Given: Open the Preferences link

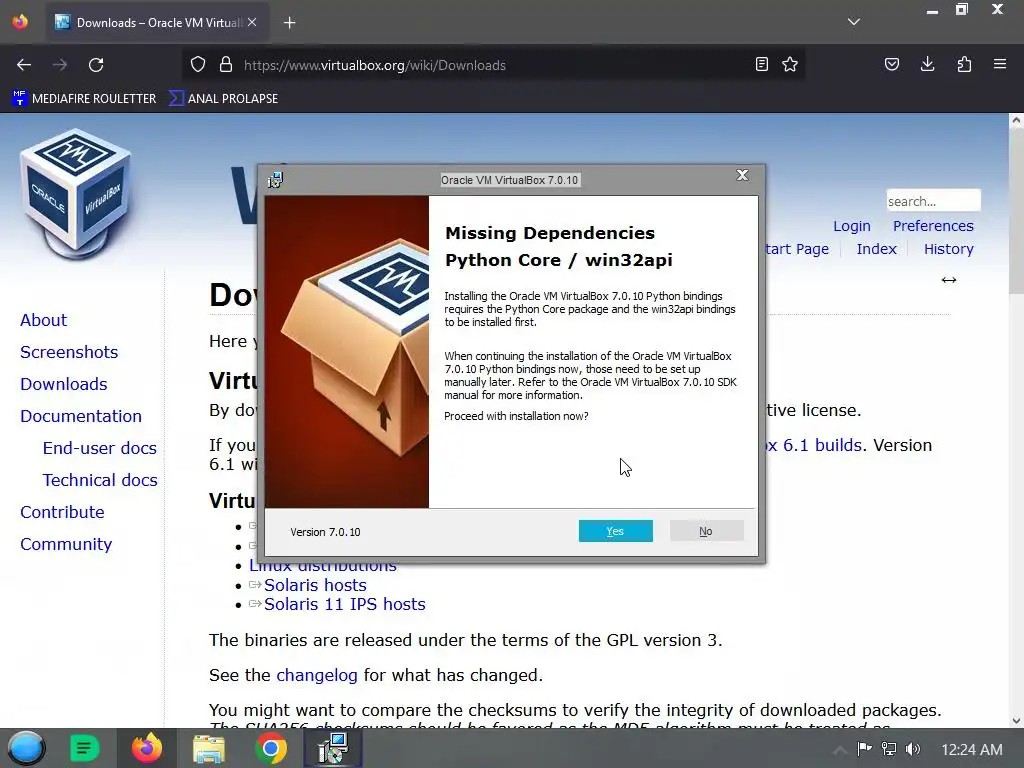Looking at the screenshot, I should 933,226.
